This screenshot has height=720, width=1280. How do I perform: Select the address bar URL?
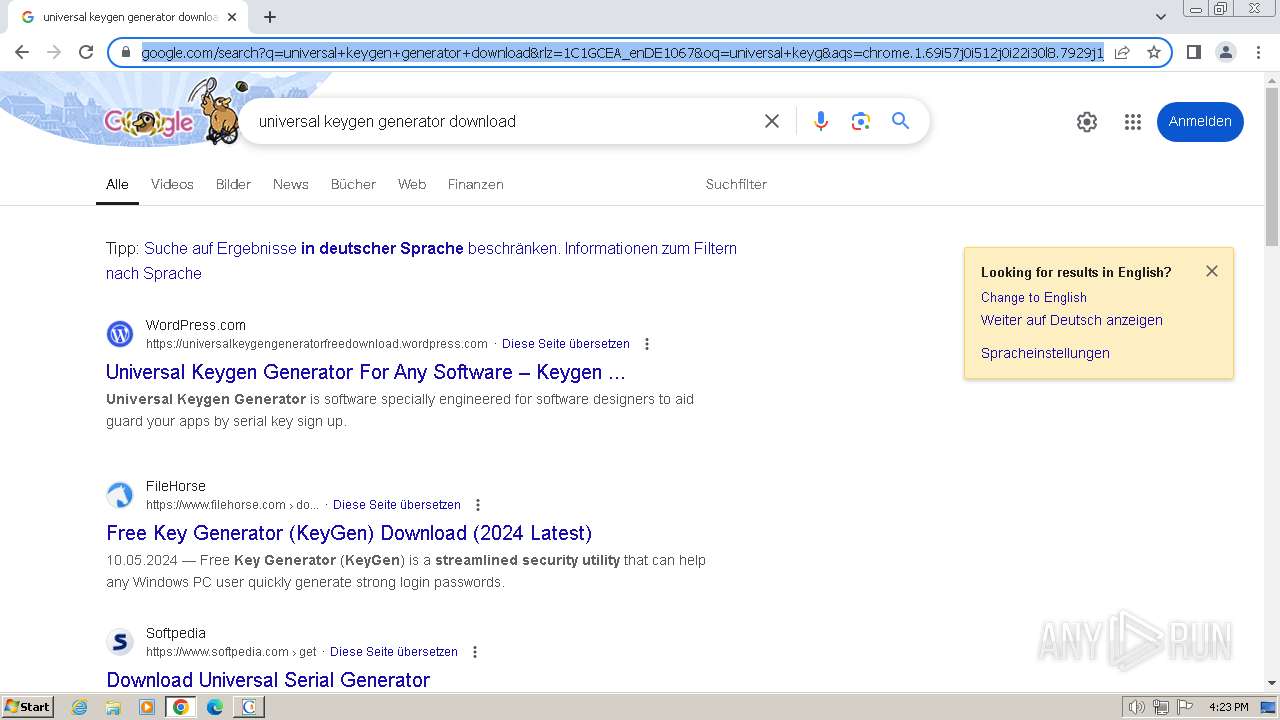[x=622, y=52]
